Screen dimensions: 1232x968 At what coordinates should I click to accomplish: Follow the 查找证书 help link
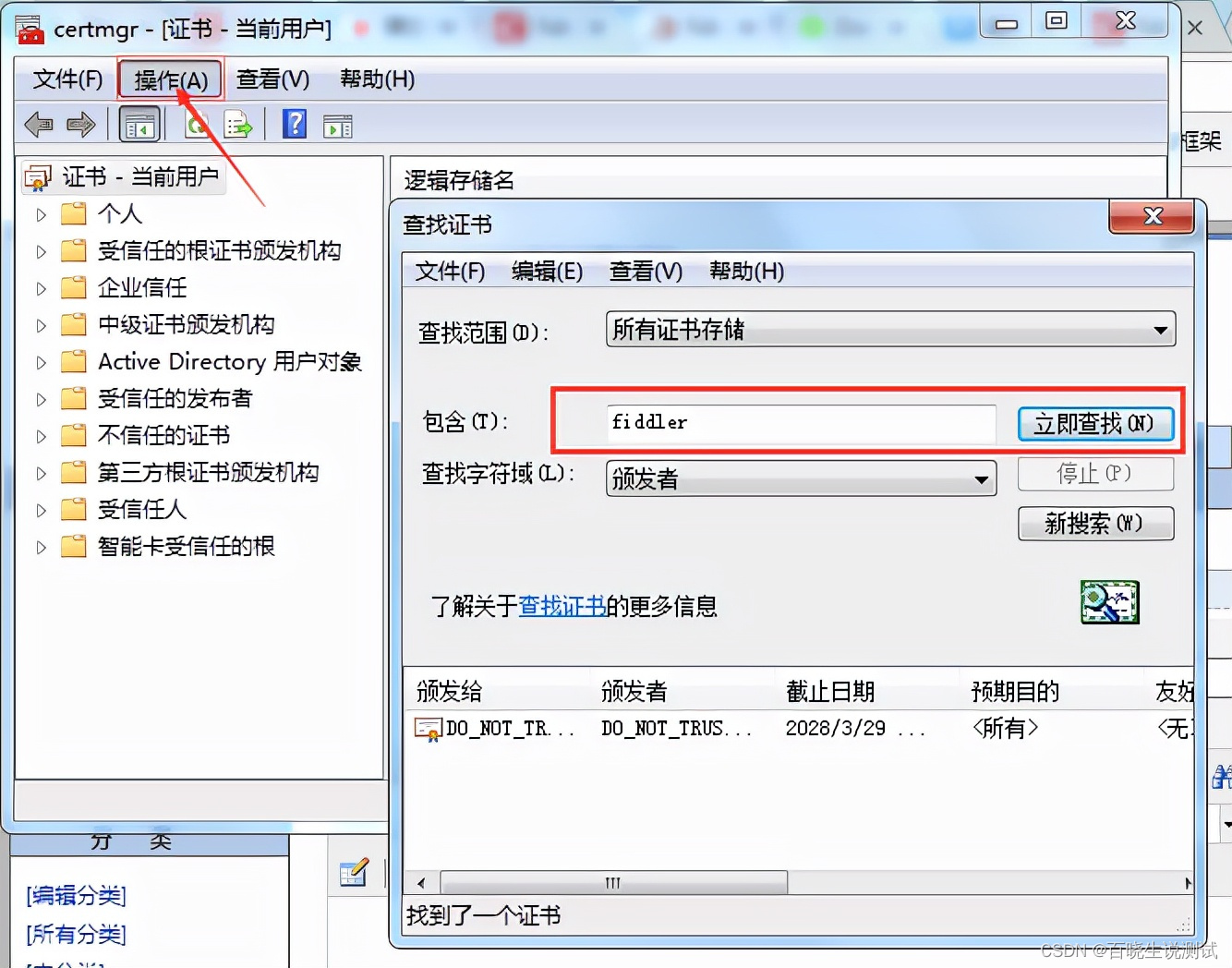pos(563,607)
